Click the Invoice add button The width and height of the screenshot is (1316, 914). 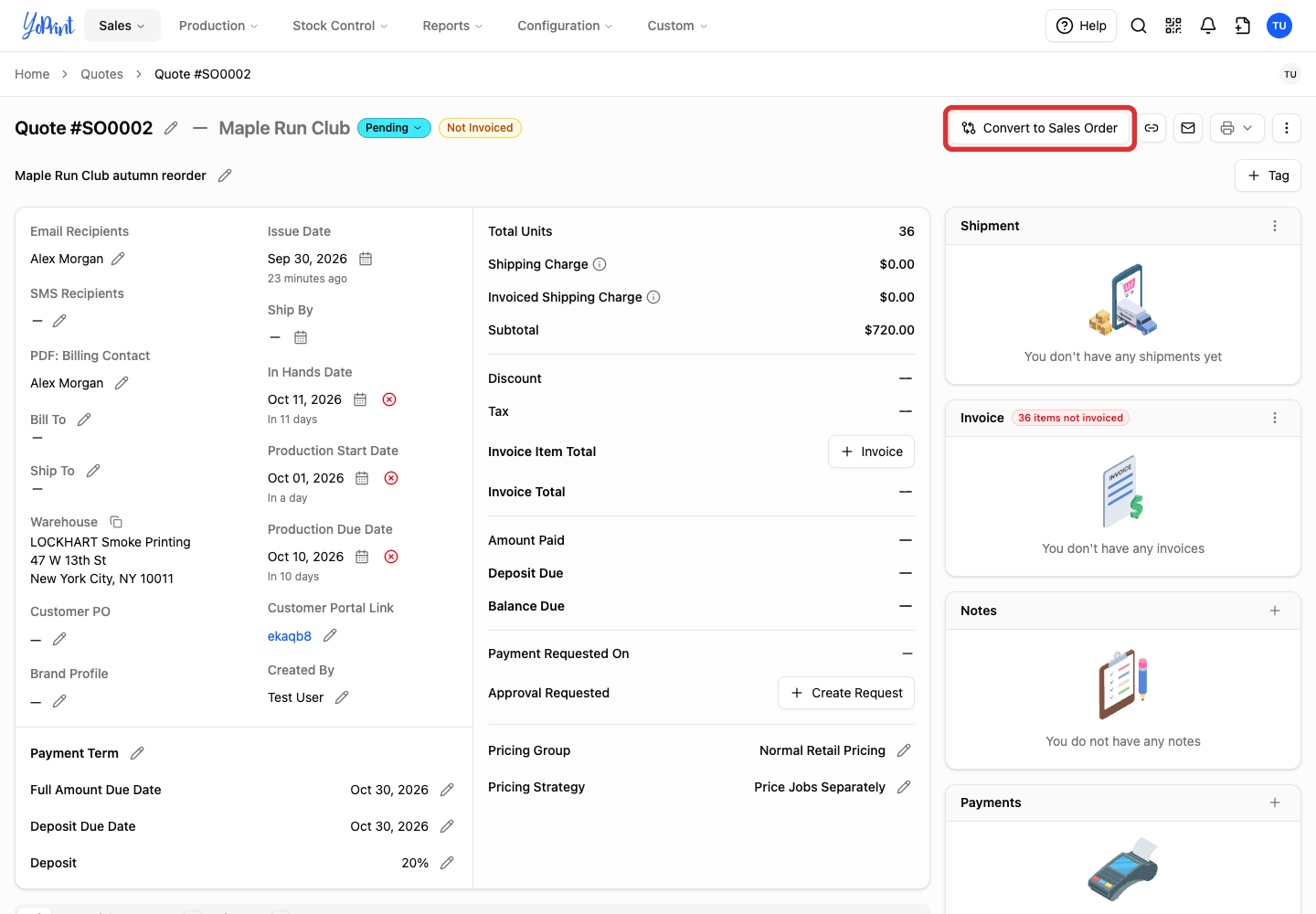[x=871, y=452]
